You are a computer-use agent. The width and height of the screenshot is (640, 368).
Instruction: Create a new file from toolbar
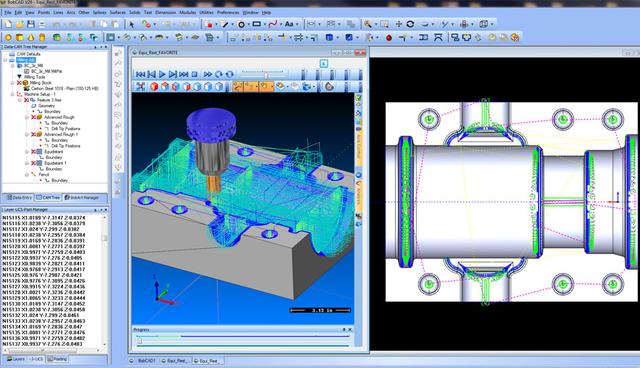[8, 24]
